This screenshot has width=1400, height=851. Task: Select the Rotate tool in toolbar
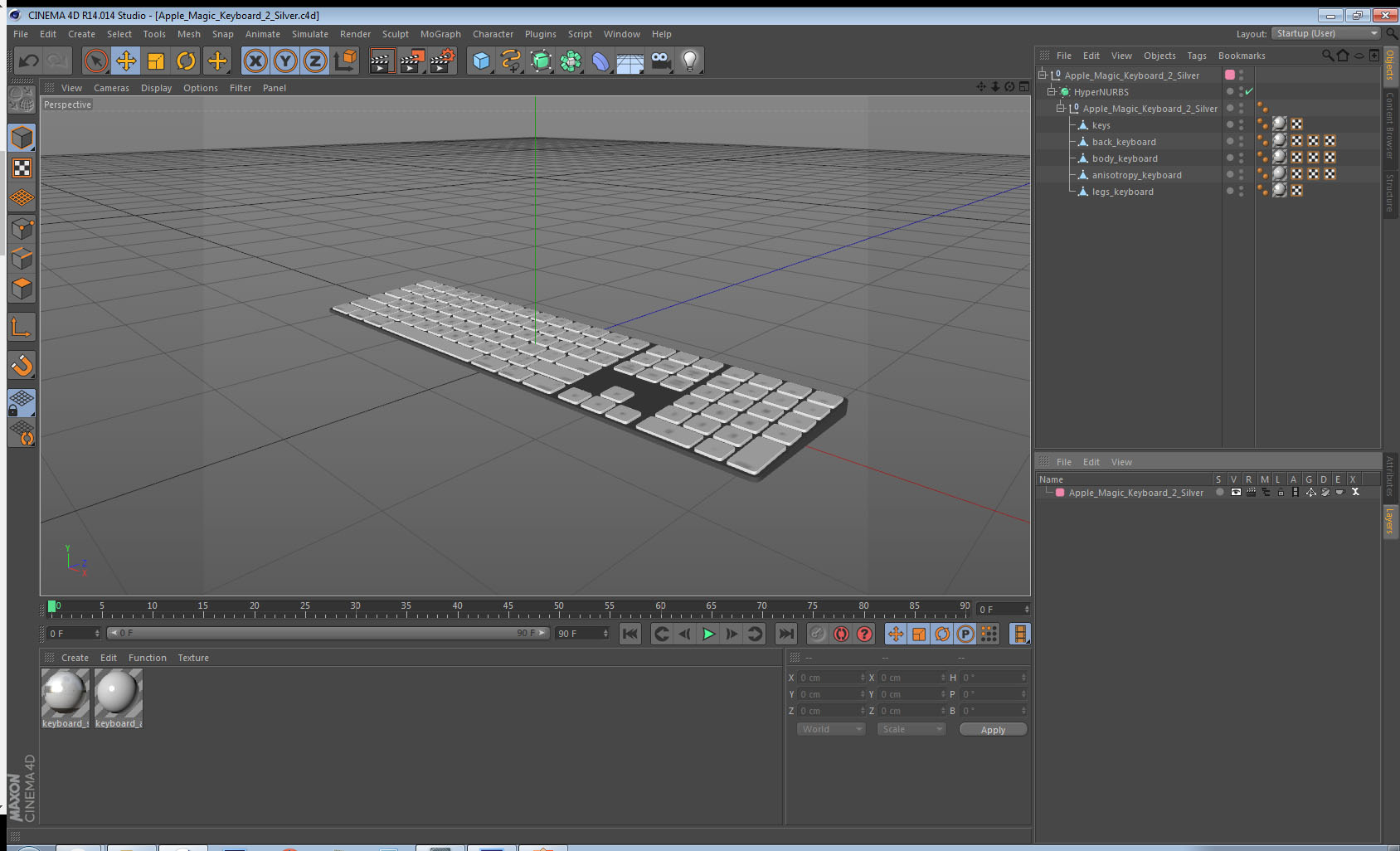click(x=186, y=61)
